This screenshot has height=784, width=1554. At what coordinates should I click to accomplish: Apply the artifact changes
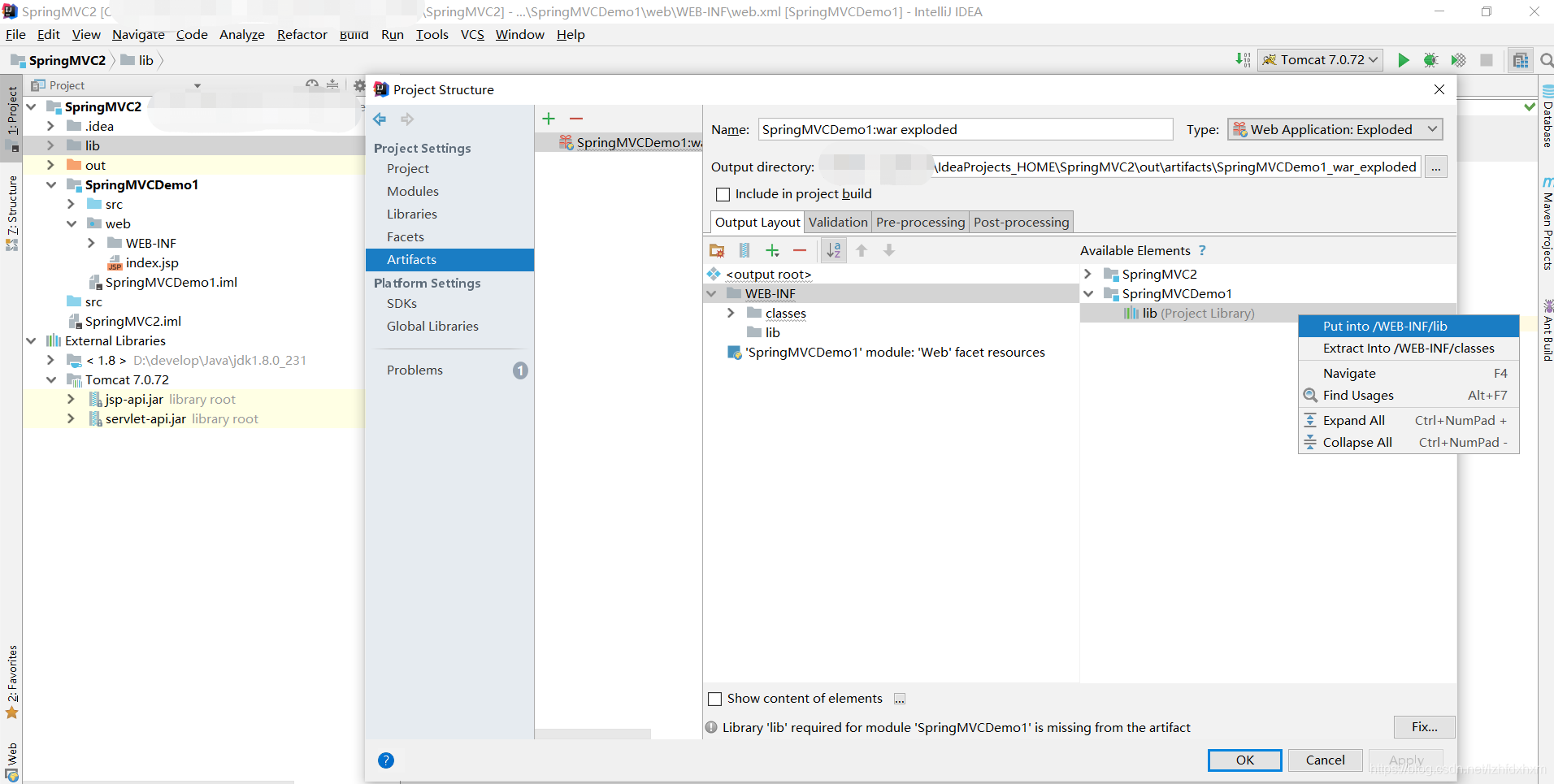tap(1406, 760)
